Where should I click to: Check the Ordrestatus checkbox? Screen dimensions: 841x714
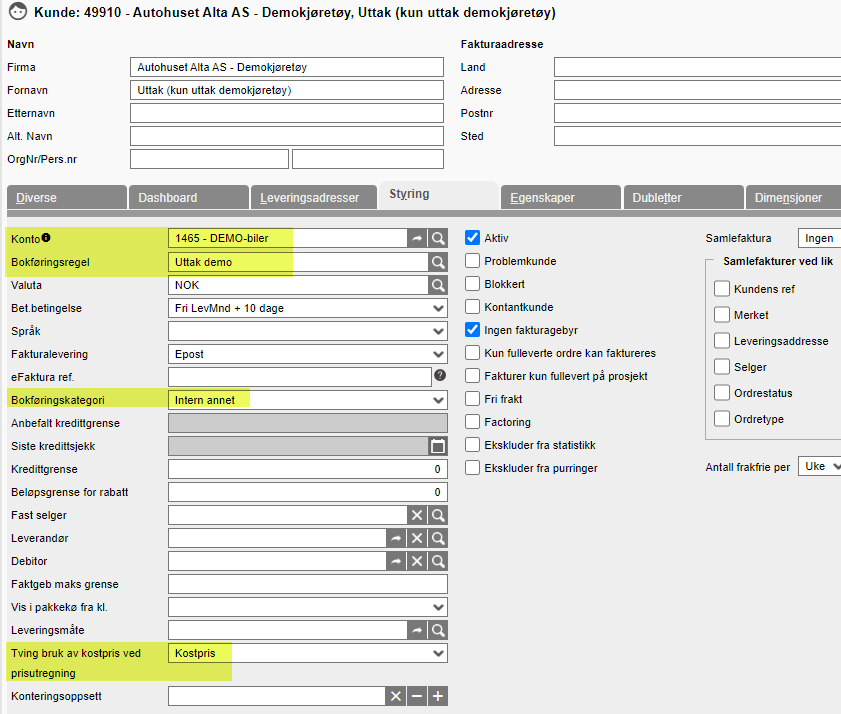[x=722, y=393]
